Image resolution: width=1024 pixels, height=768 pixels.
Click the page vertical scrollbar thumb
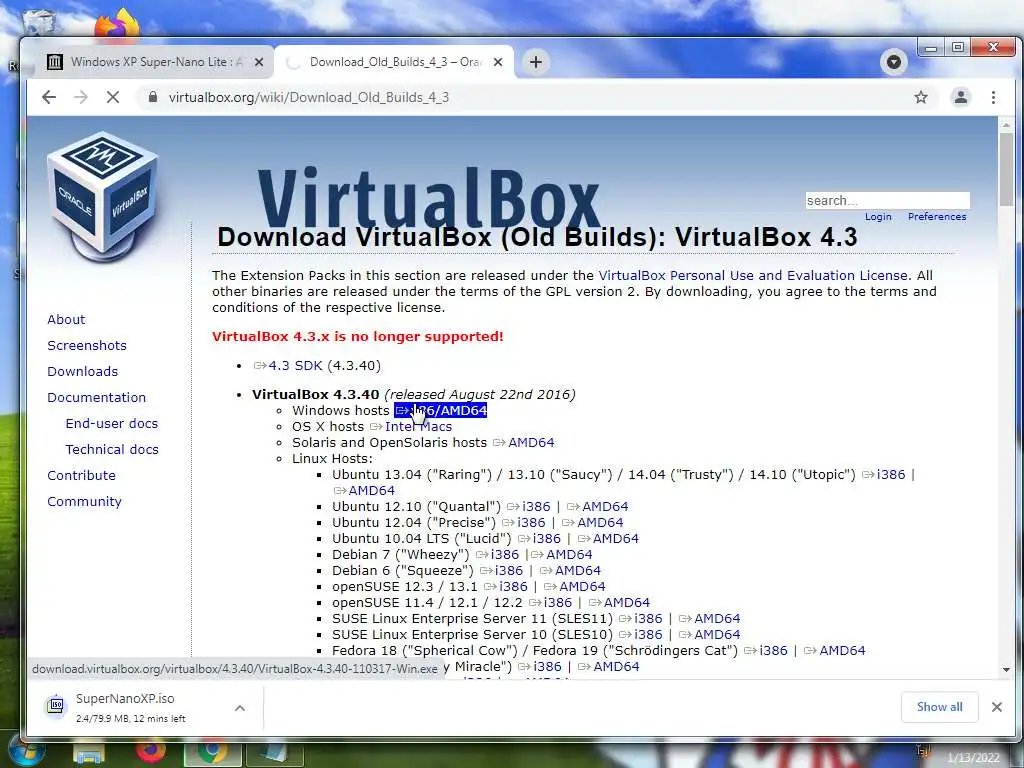click(x=1006, y=170)
